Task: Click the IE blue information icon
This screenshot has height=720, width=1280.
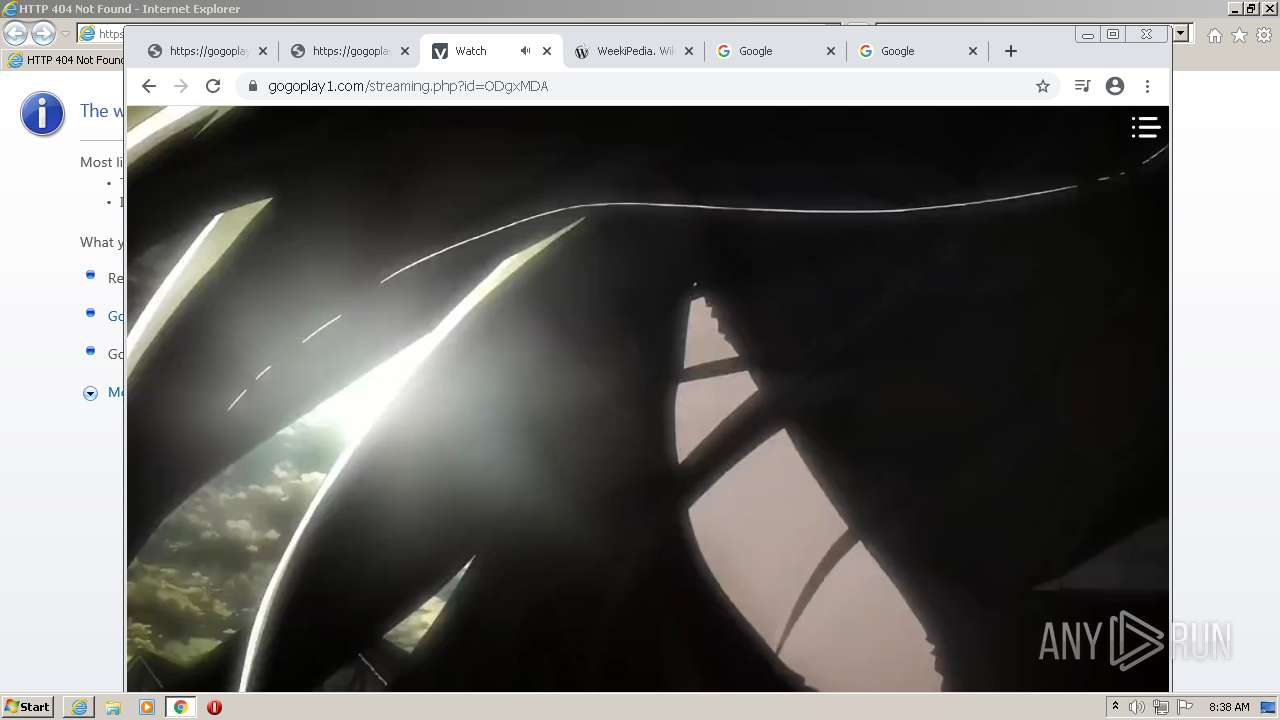Action: pos(42,114)
